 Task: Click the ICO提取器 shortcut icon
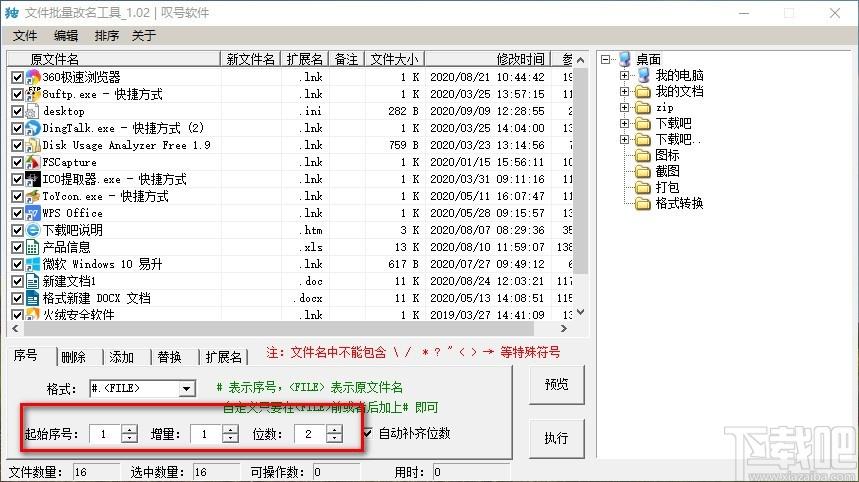pyautogui.click(x=33, y=179)
